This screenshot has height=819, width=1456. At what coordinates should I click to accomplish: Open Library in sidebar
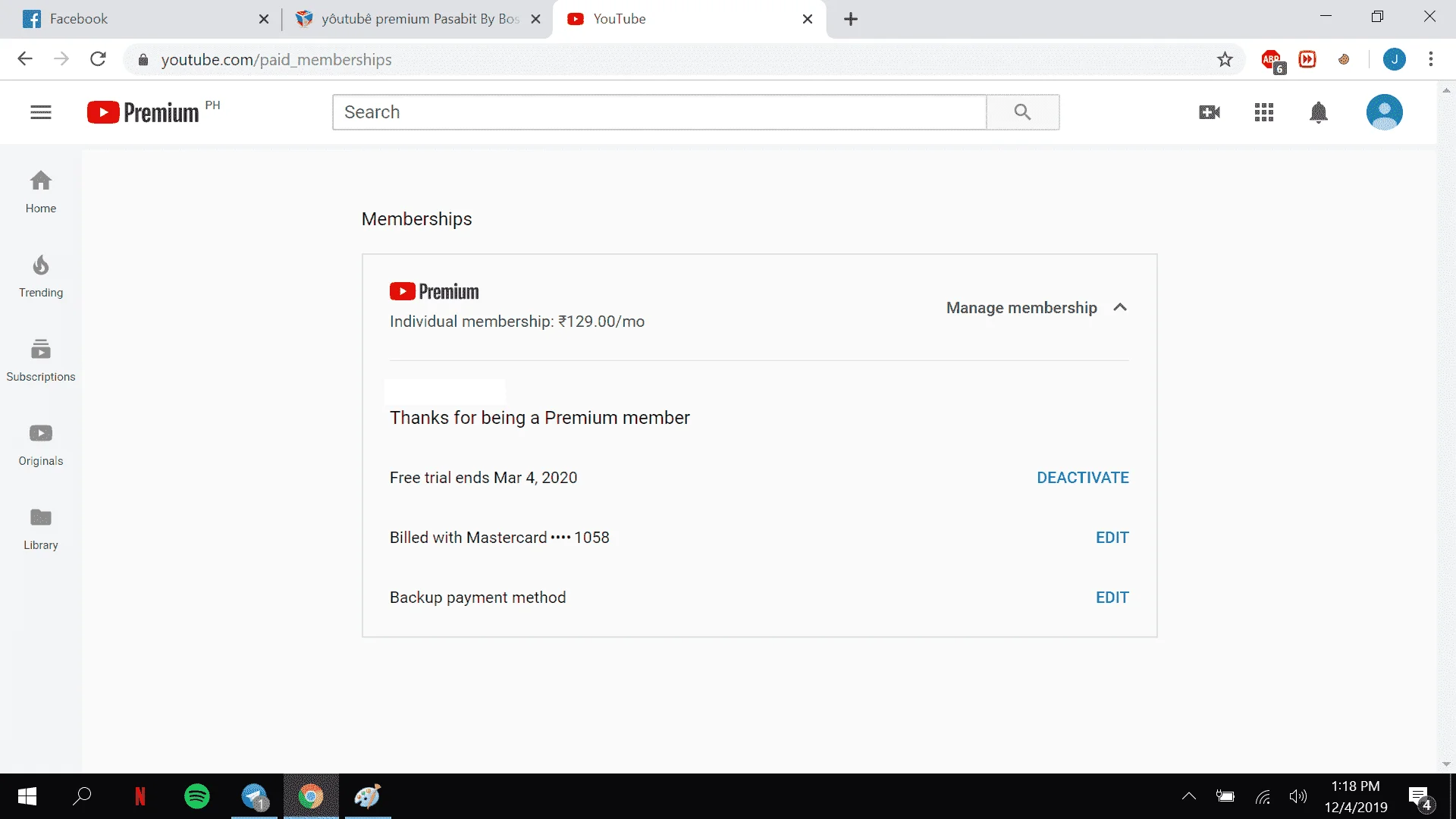(41, 529)
